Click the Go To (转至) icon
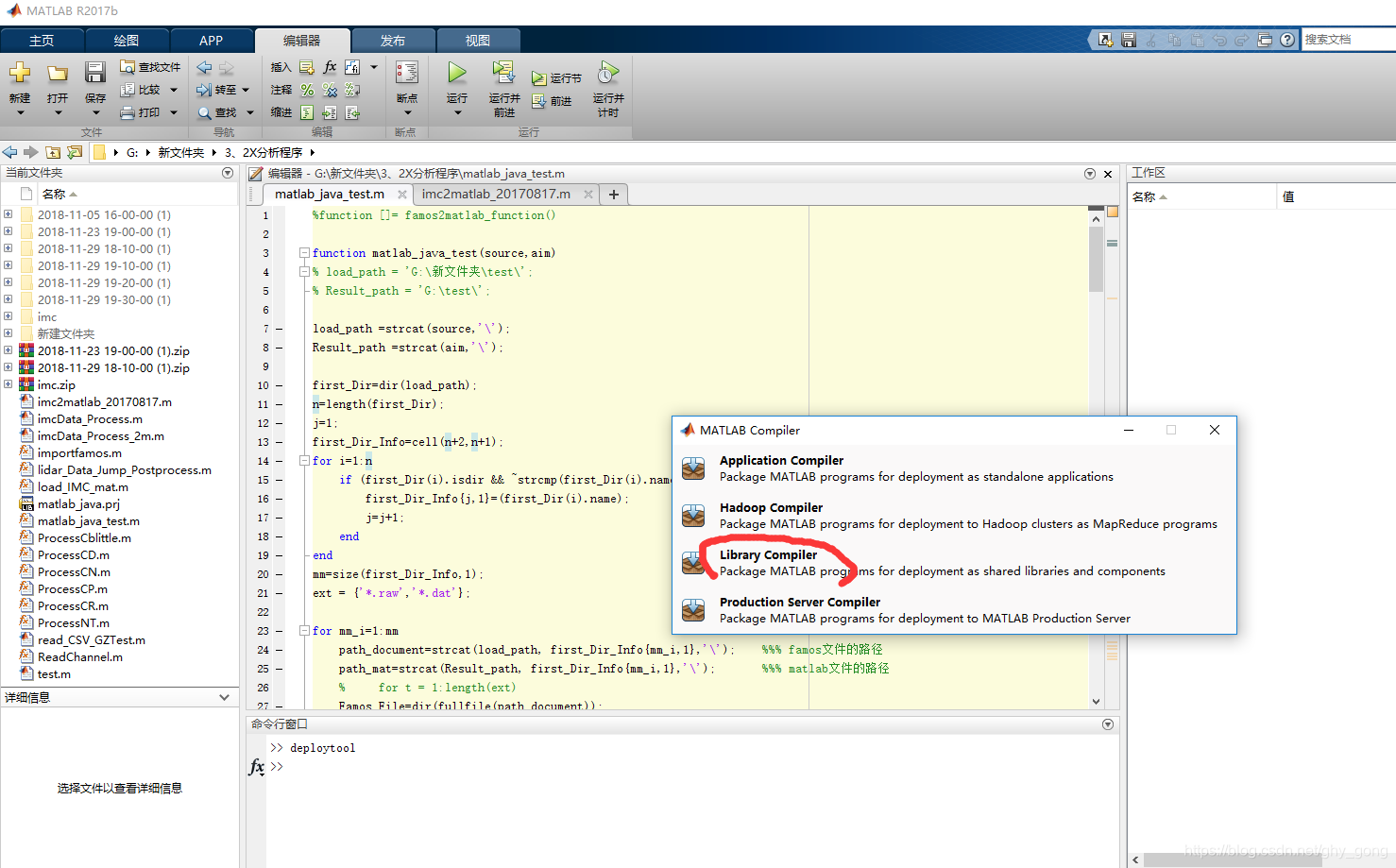Screen dimensions: 1396x868 click(x=204, y=90)
